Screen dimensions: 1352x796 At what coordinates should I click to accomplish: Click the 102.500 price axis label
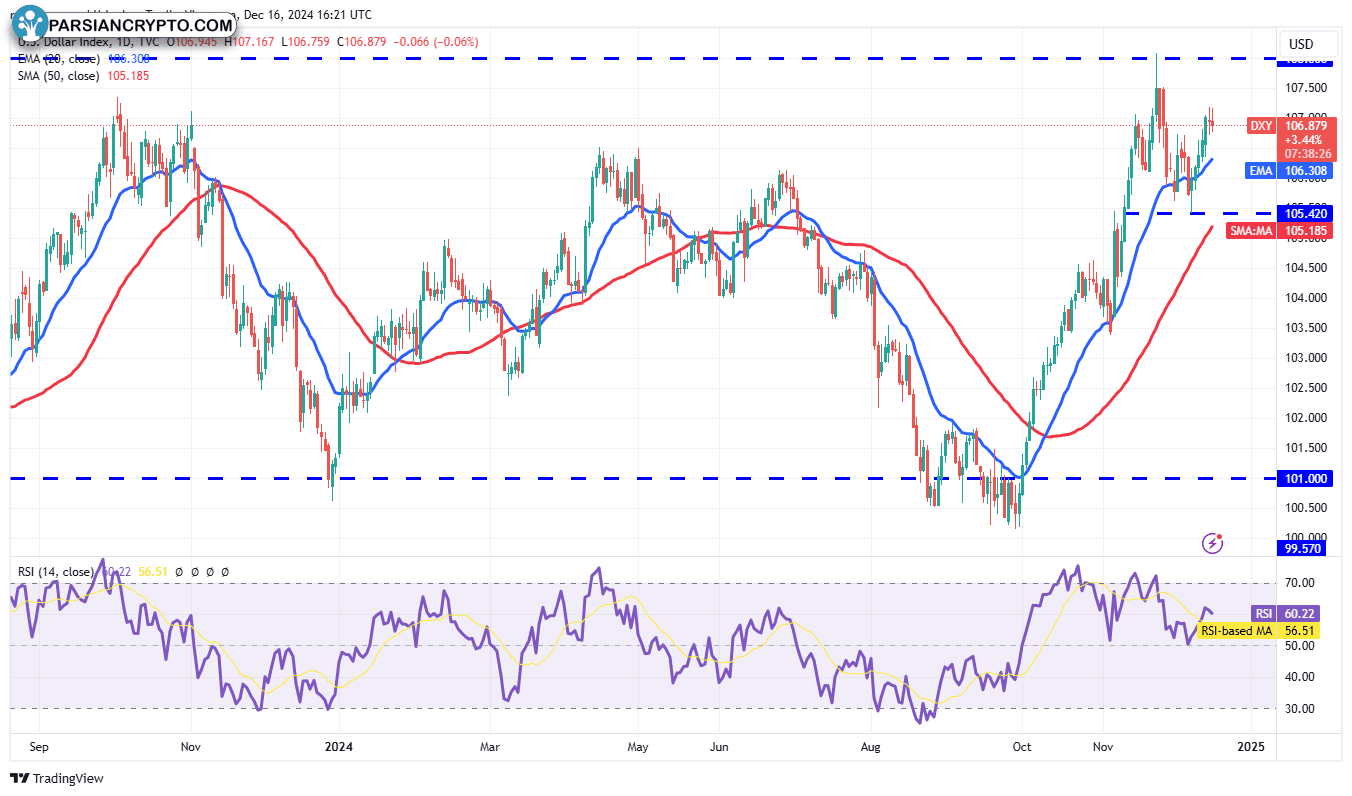[x=1307, y=388]
